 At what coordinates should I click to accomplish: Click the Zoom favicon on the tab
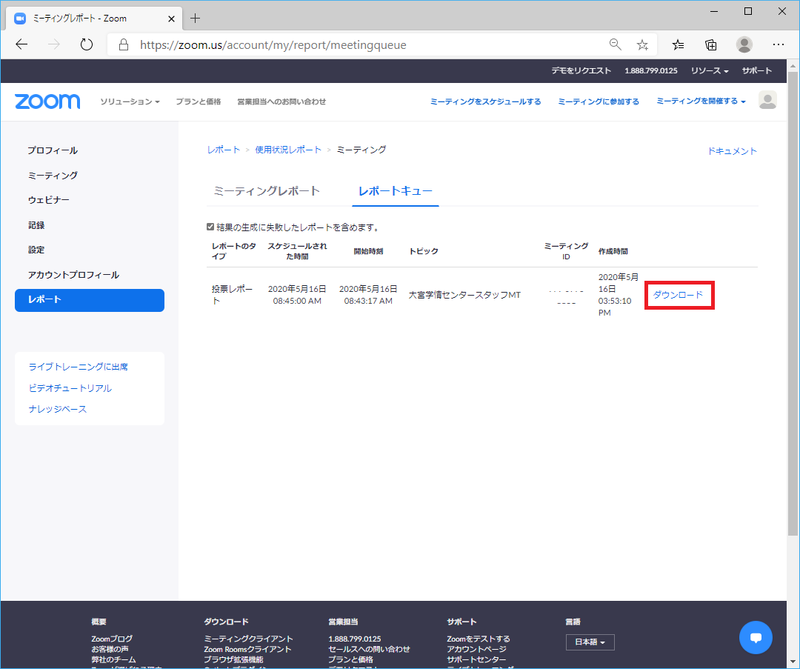(x=20, y=19)
